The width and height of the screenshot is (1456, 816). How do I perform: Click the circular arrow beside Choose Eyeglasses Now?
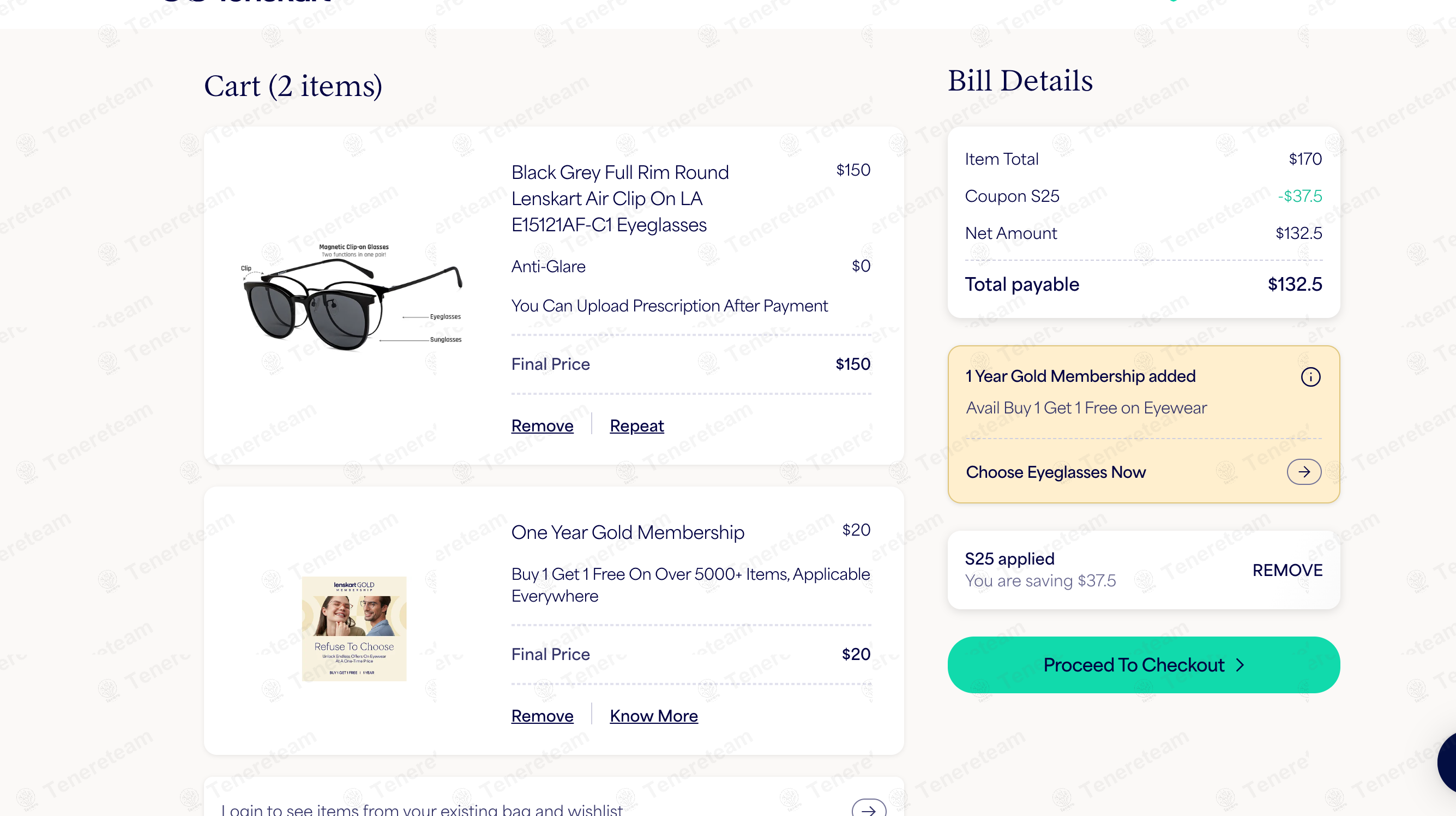[x=1303, y=472]
